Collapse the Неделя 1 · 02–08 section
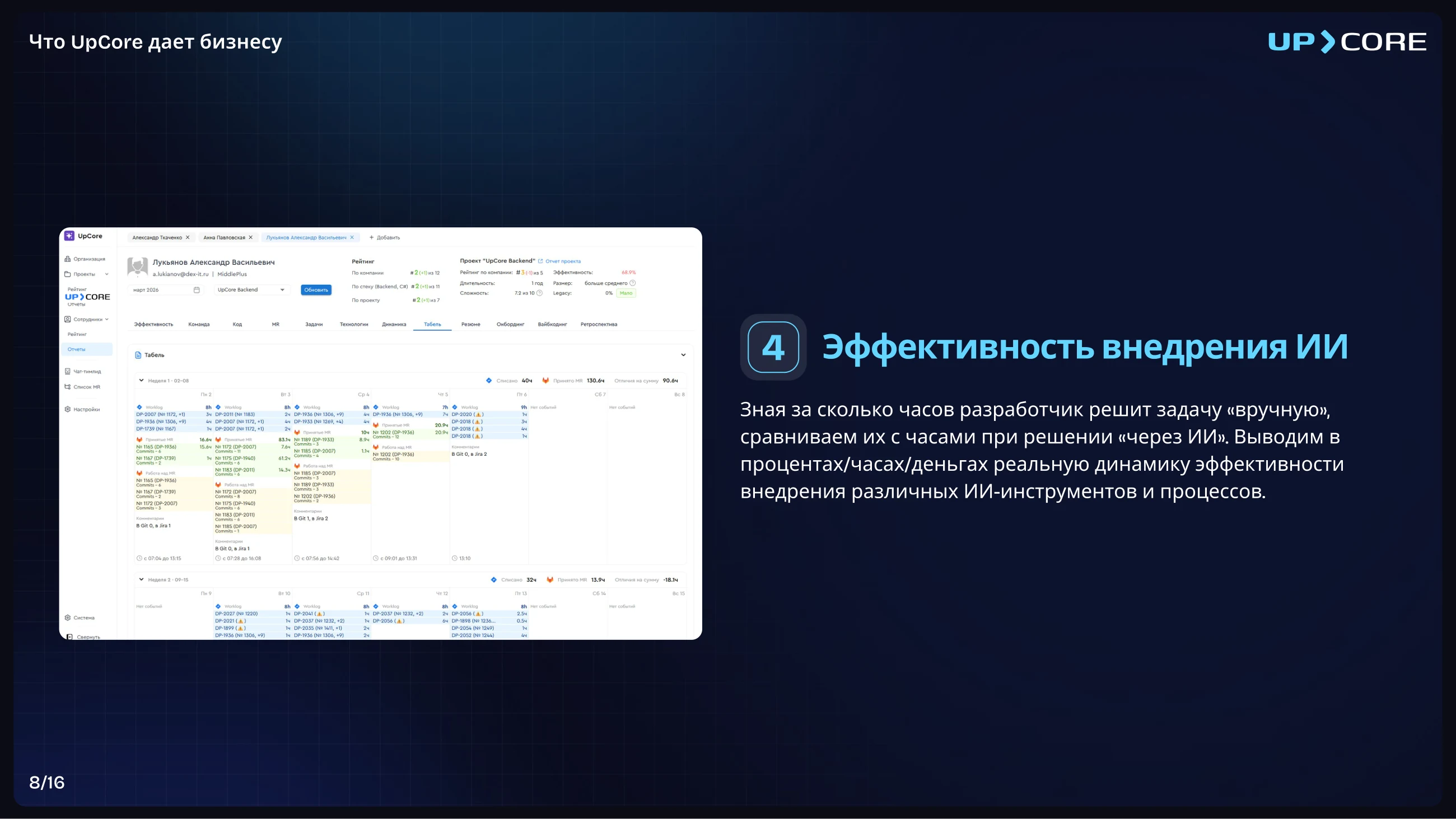Viewport: 1456px width, 819px height. (x=141, y=381)
